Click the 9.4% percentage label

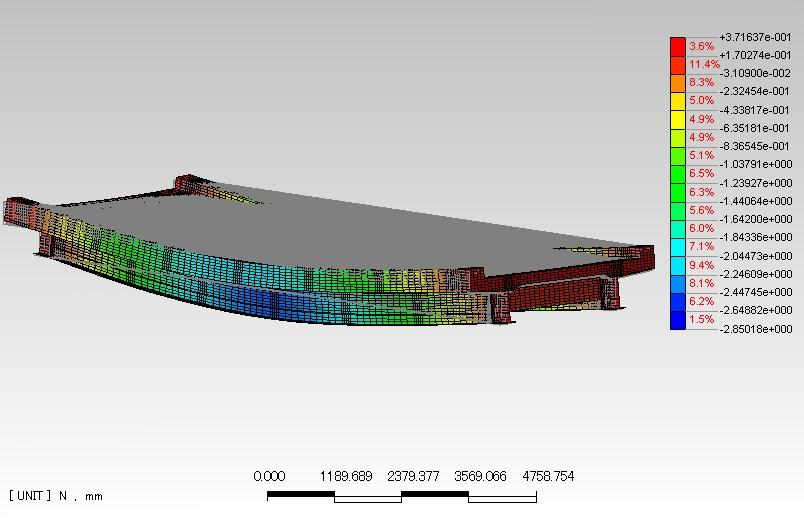tap(701, 265)
